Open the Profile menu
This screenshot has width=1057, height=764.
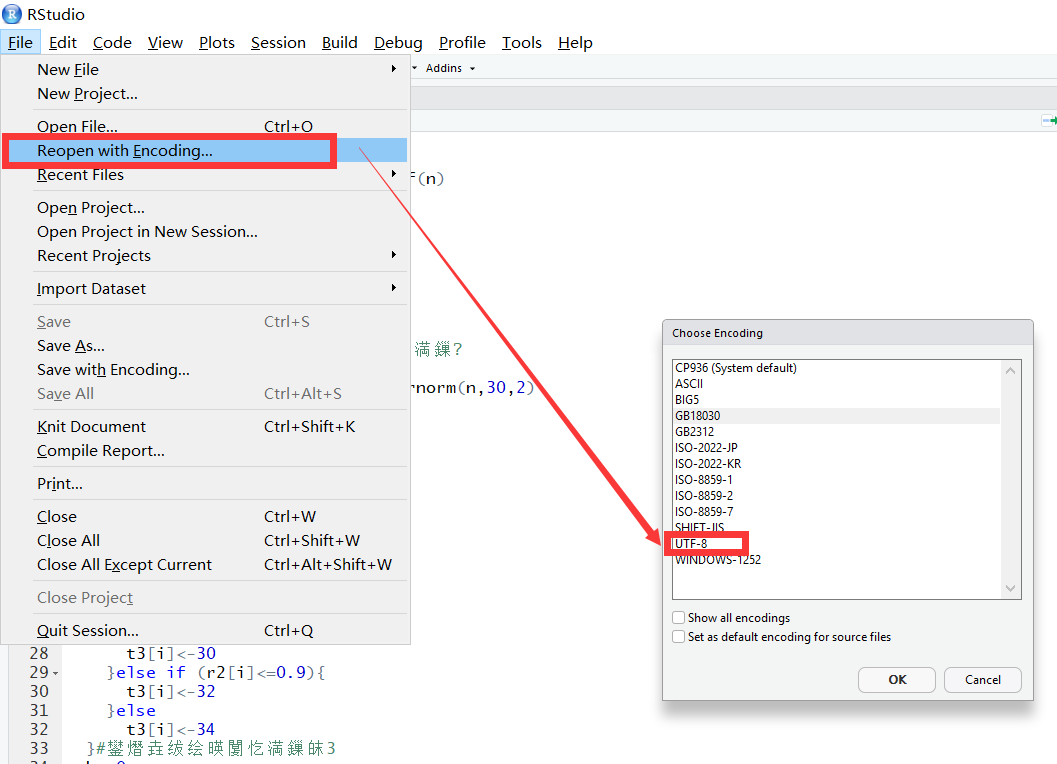click(462, 42)
